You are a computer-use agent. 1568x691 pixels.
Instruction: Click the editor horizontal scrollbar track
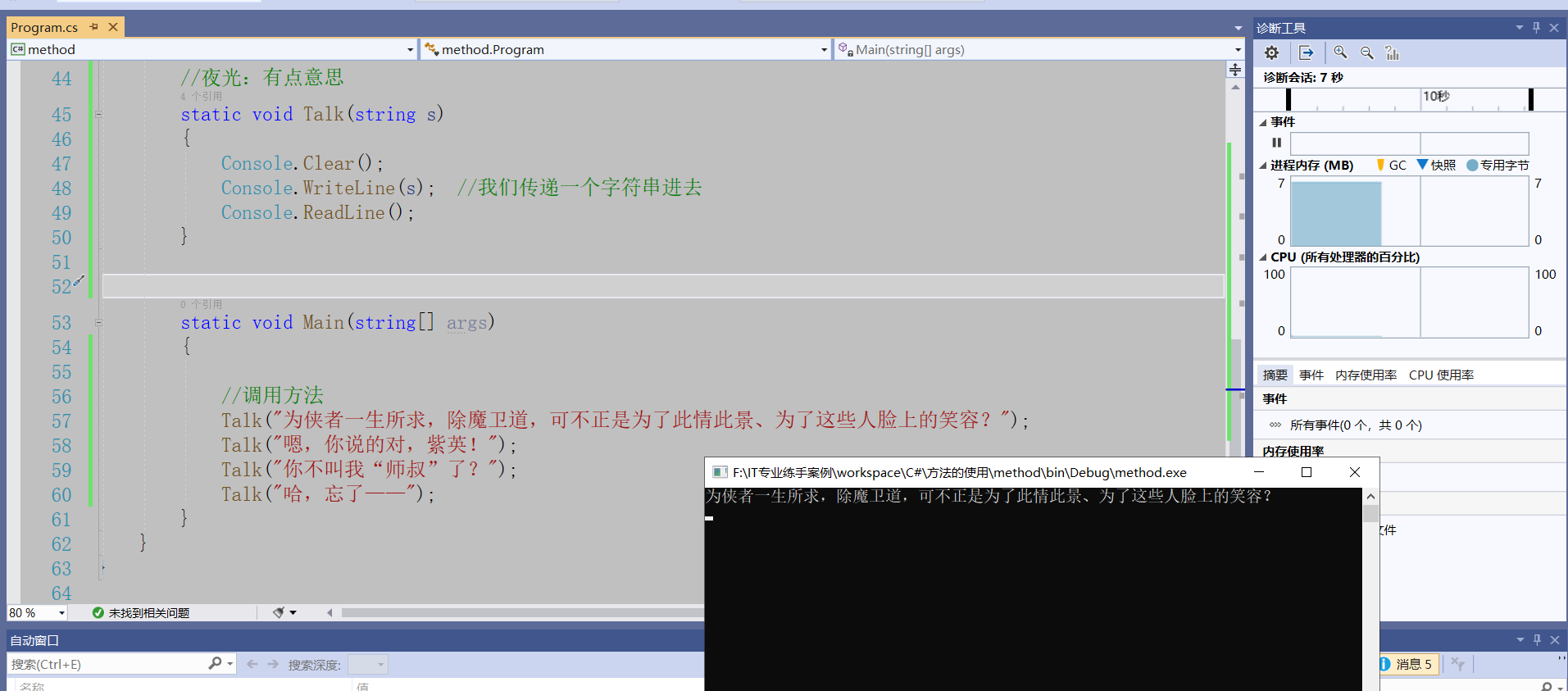point(522,612)
